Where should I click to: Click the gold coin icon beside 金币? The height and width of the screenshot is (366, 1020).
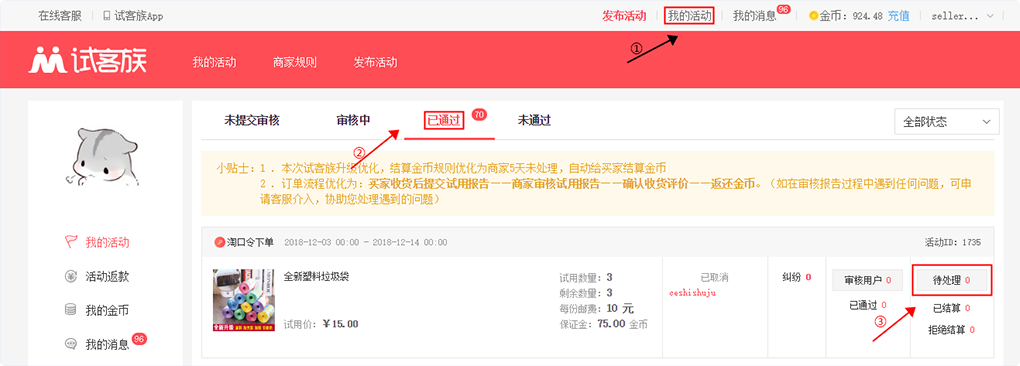(813, 16)
